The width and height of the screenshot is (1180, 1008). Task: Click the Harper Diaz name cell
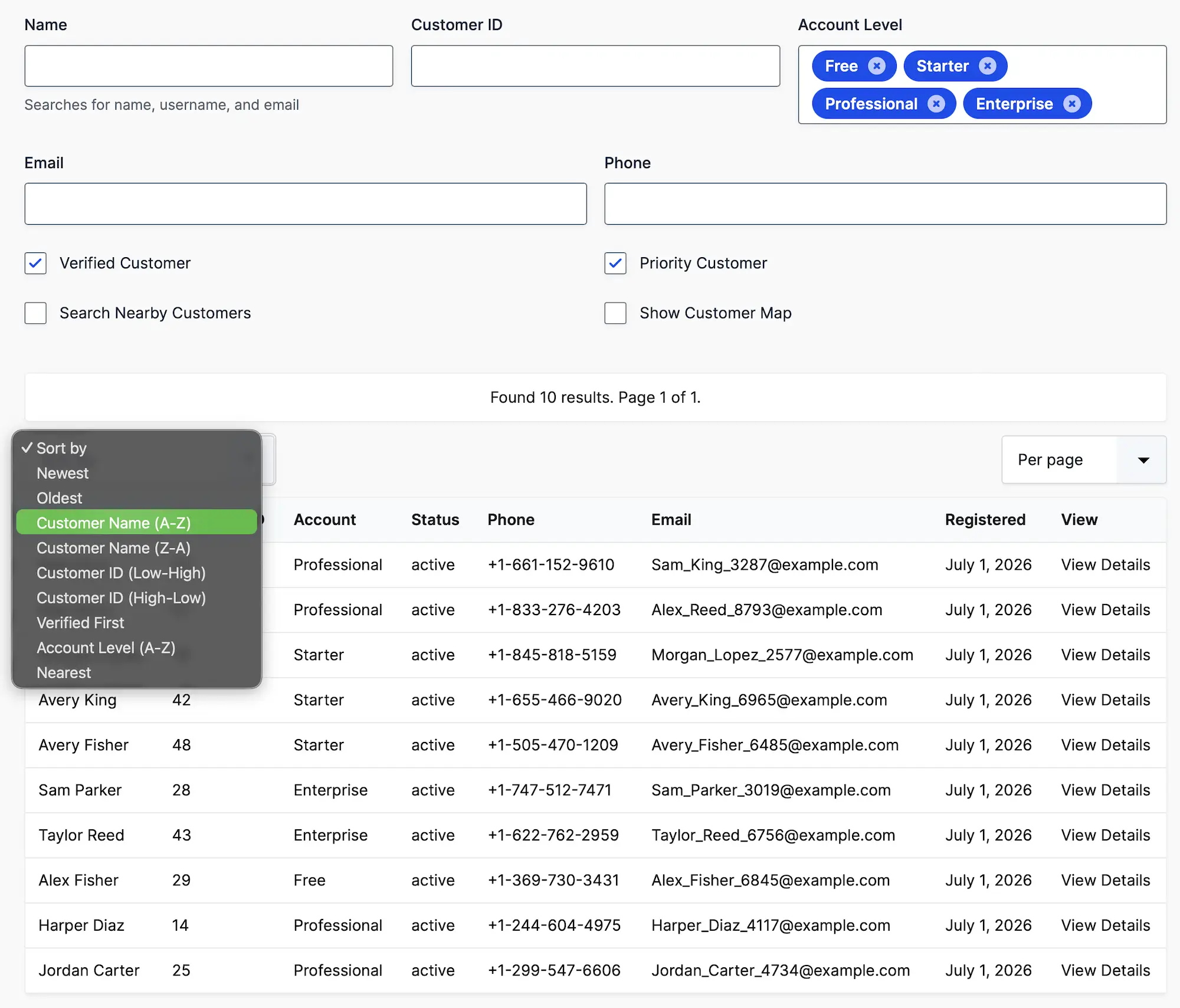[x=81, y=925]
